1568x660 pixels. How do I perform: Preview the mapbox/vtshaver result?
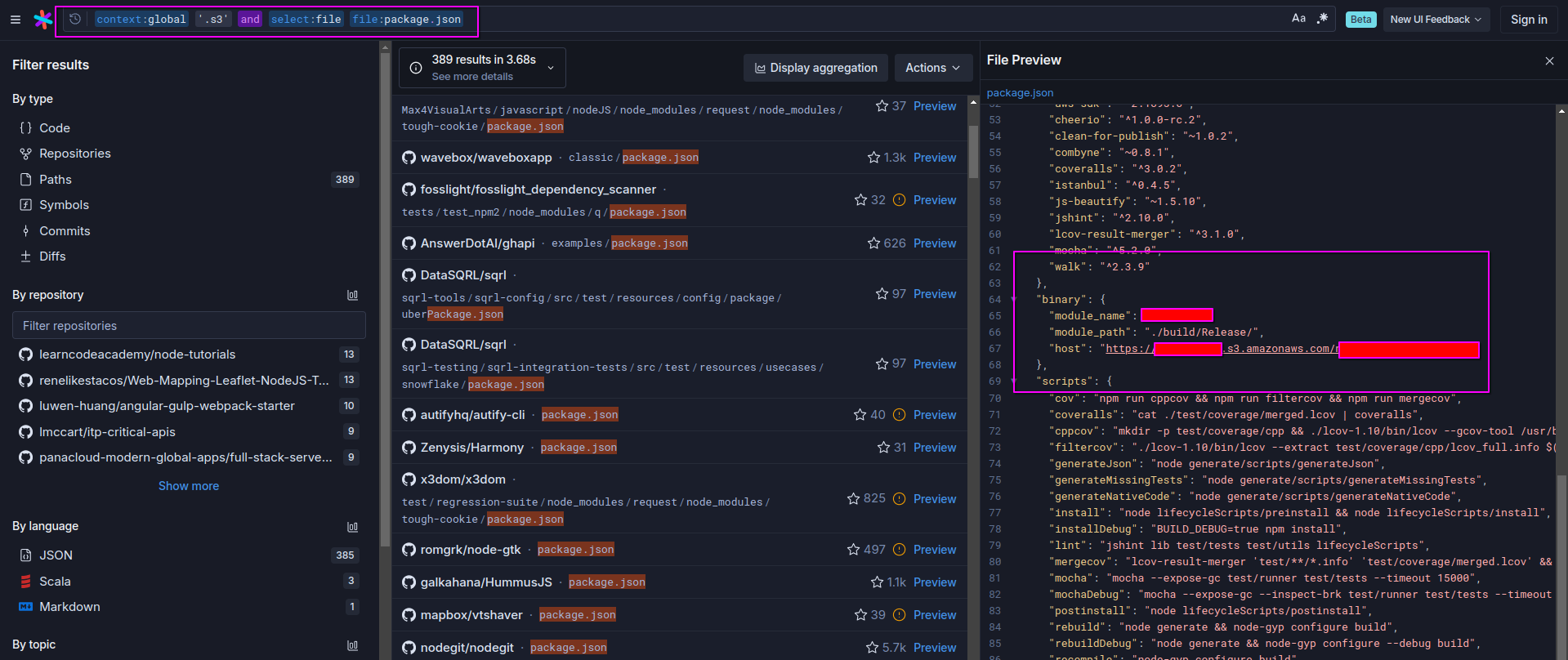[x=935, y=615]
